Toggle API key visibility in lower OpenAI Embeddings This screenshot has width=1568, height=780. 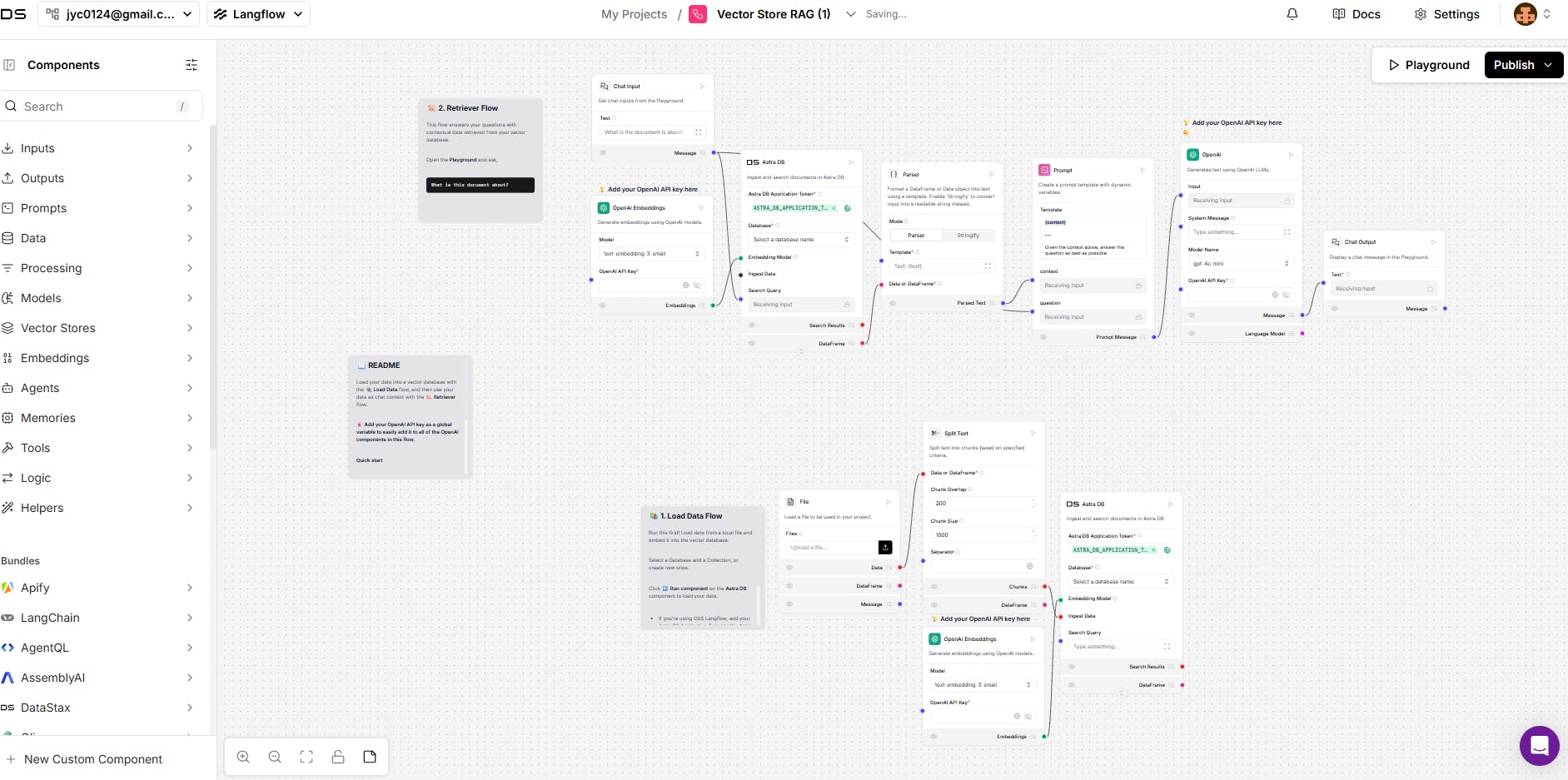tap(1028, 716)
